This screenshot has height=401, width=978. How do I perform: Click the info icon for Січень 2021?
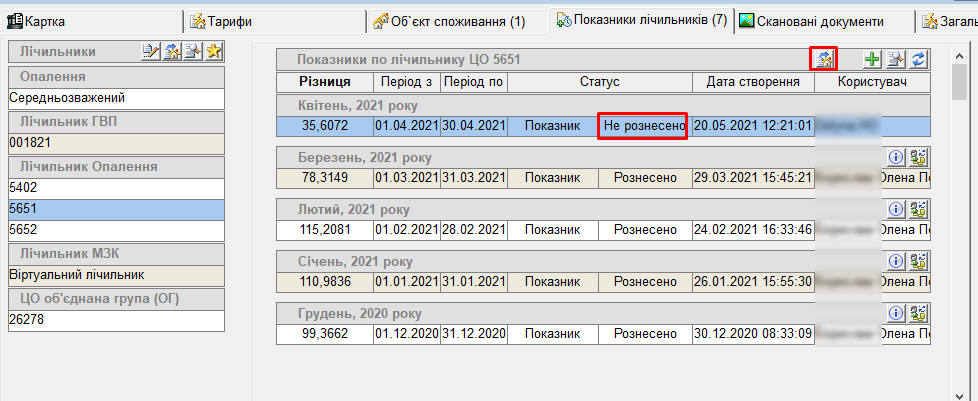pyautogui.click(x=896, y=260)
